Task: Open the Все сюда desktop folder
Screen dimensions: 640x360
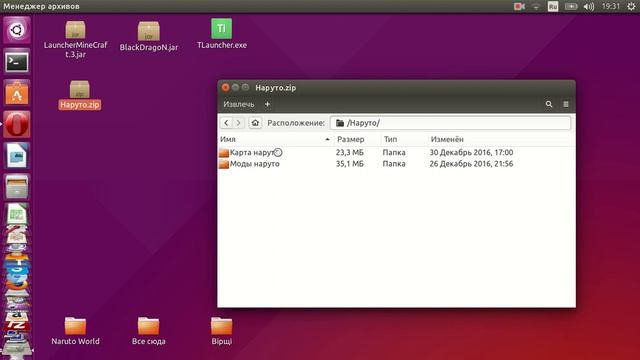Action: [149, 331]
